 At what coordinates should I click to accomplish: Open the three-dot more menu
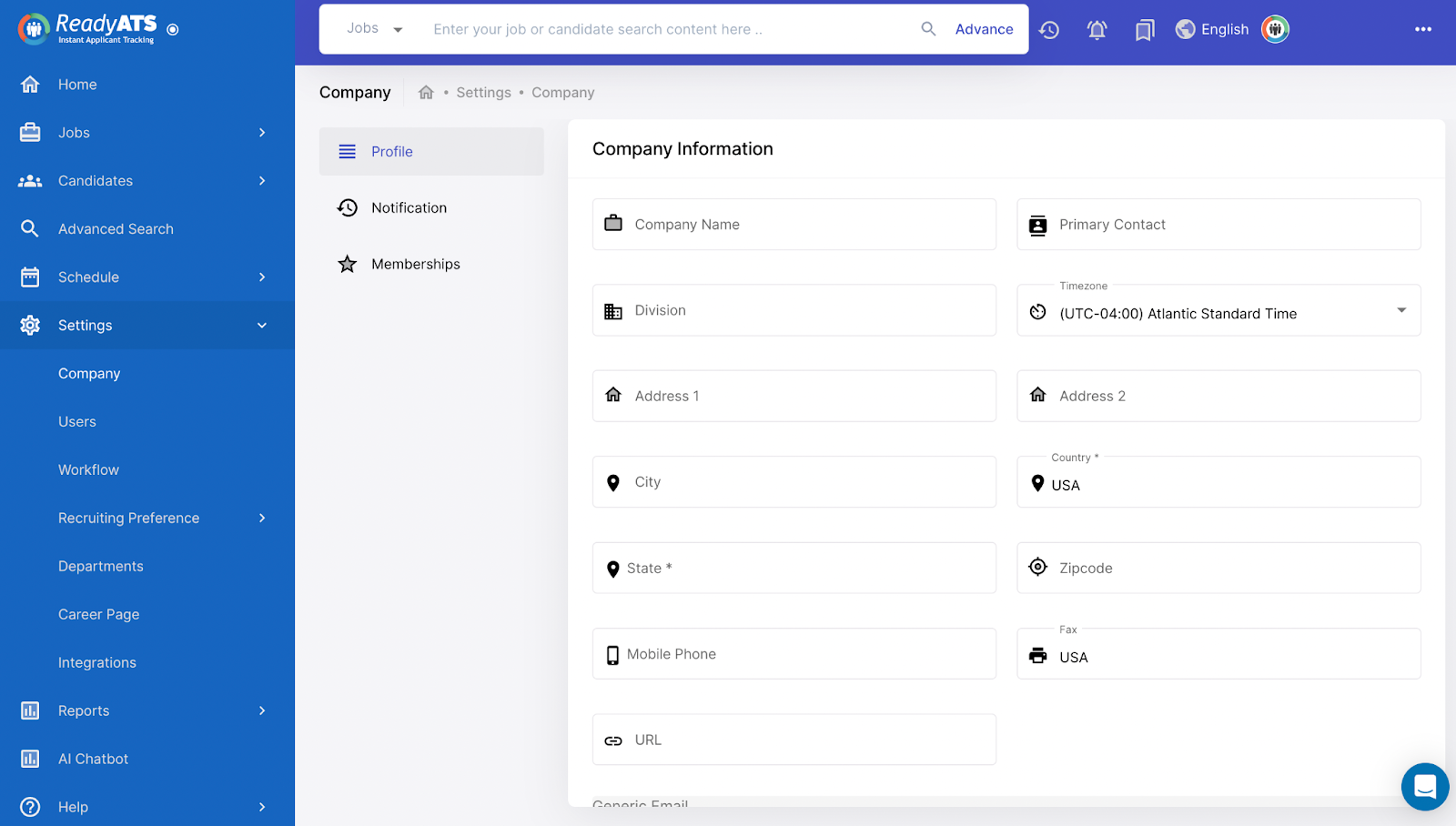point(1423,29)
